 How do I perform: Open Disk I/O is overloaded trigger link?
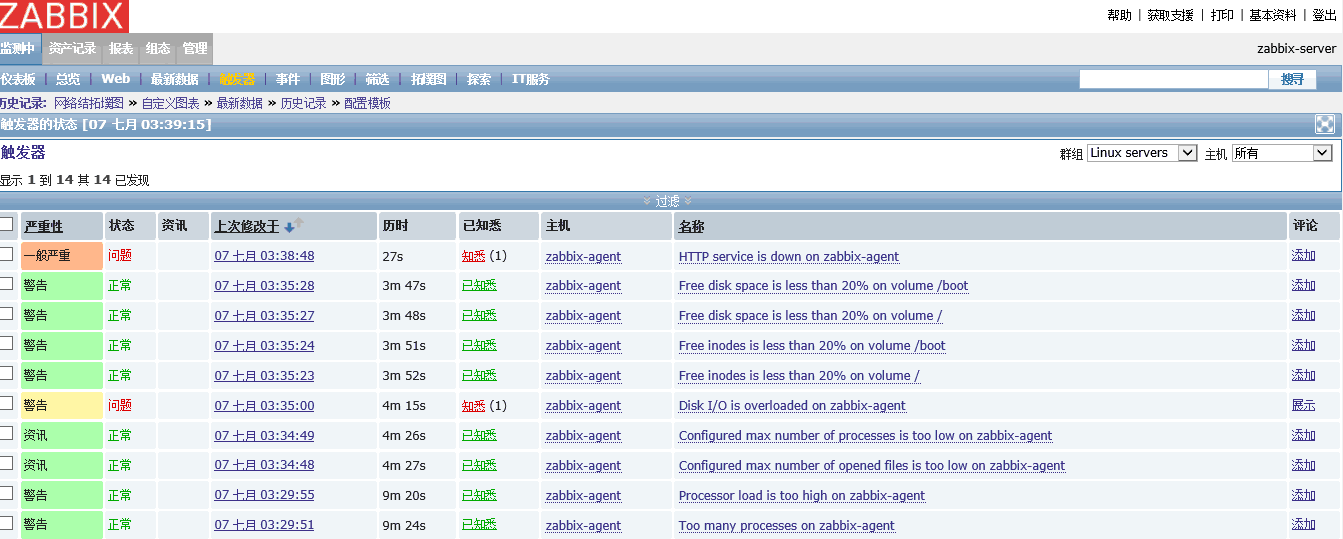[x=792, y=406]
